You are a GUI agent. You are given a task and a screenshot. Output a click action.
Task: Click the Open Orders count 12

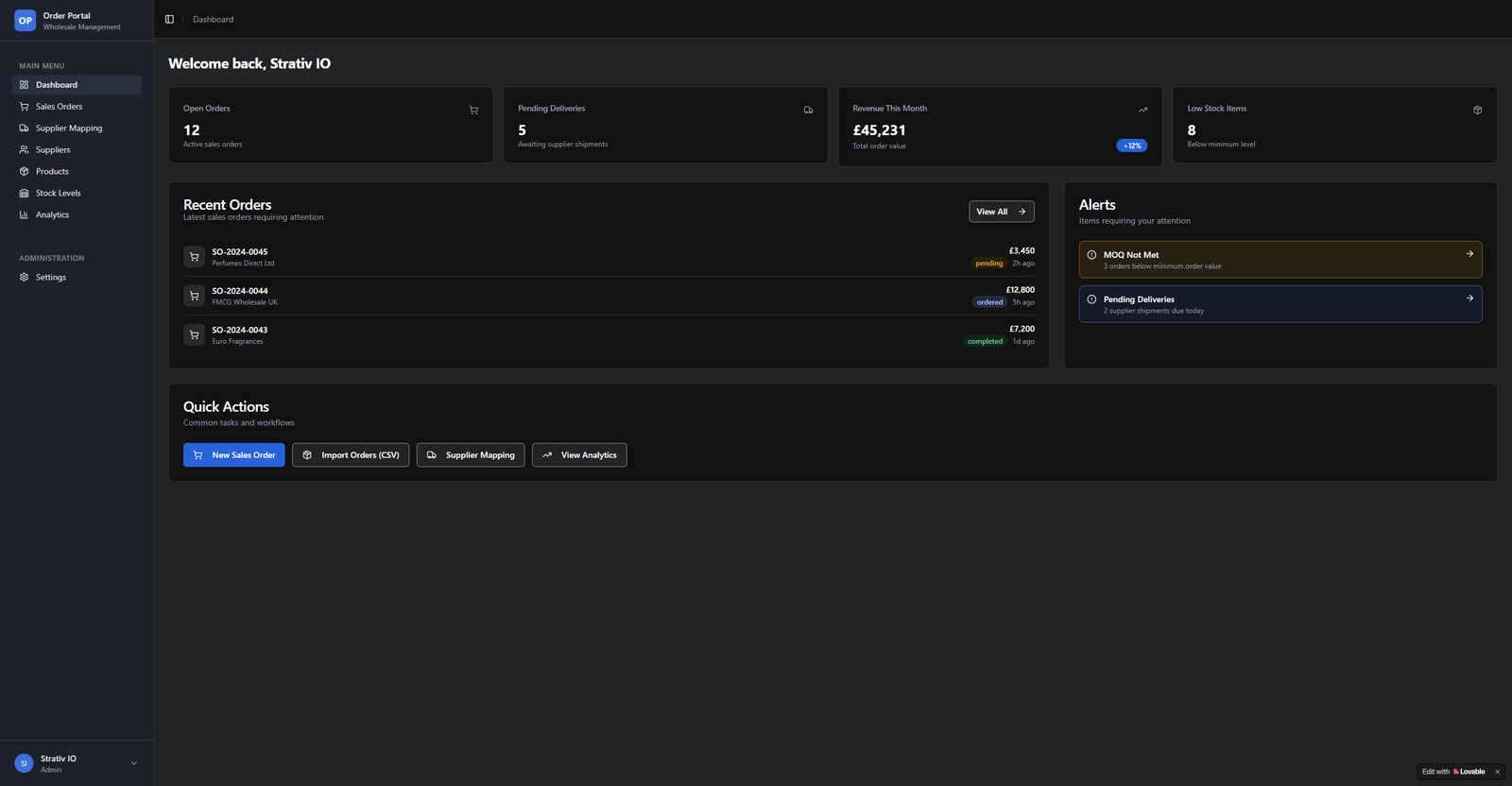click(192, 130)
